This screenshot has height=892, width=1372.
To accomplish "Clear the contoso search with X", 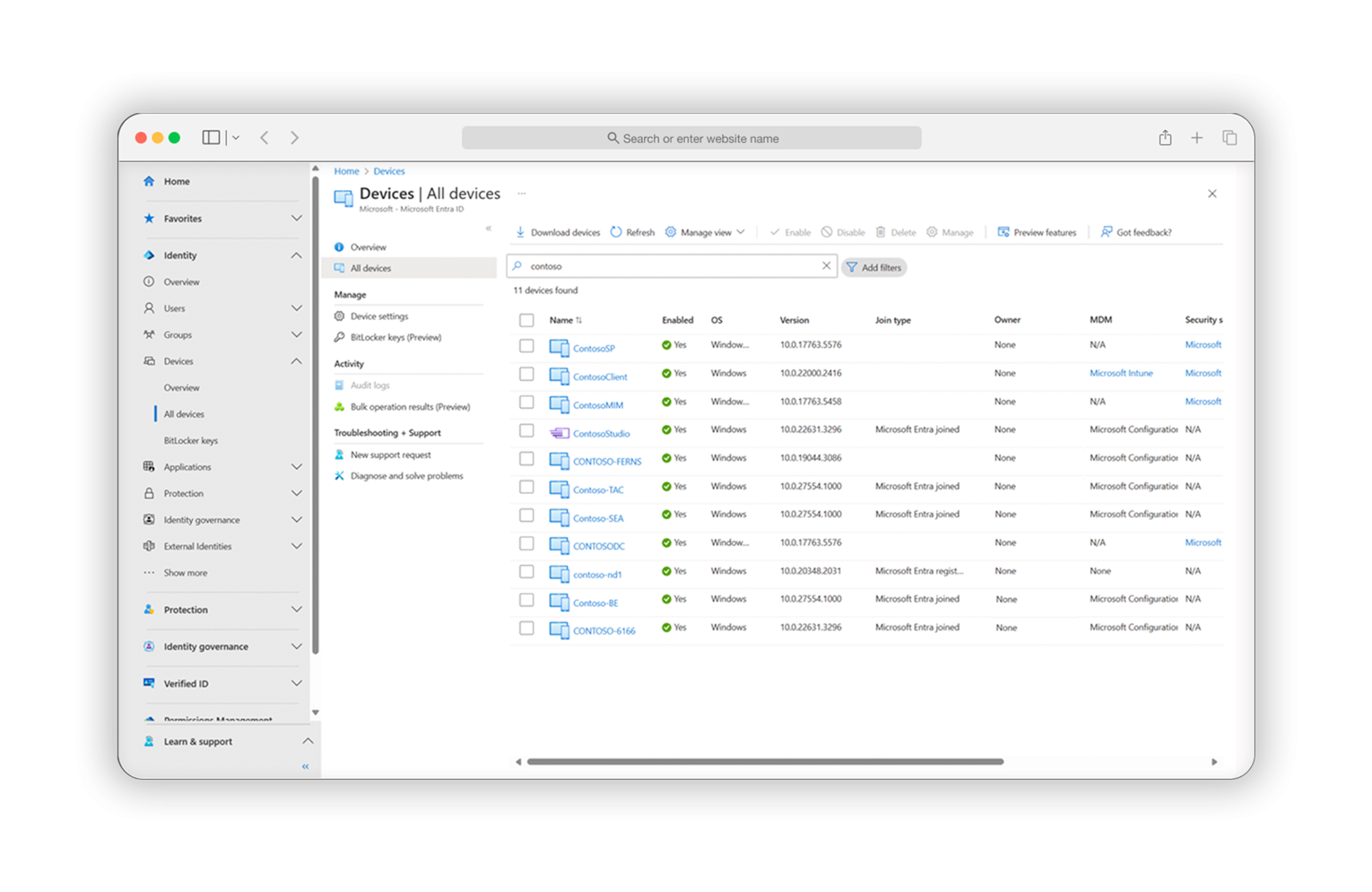I will click(x=826, y=266).
